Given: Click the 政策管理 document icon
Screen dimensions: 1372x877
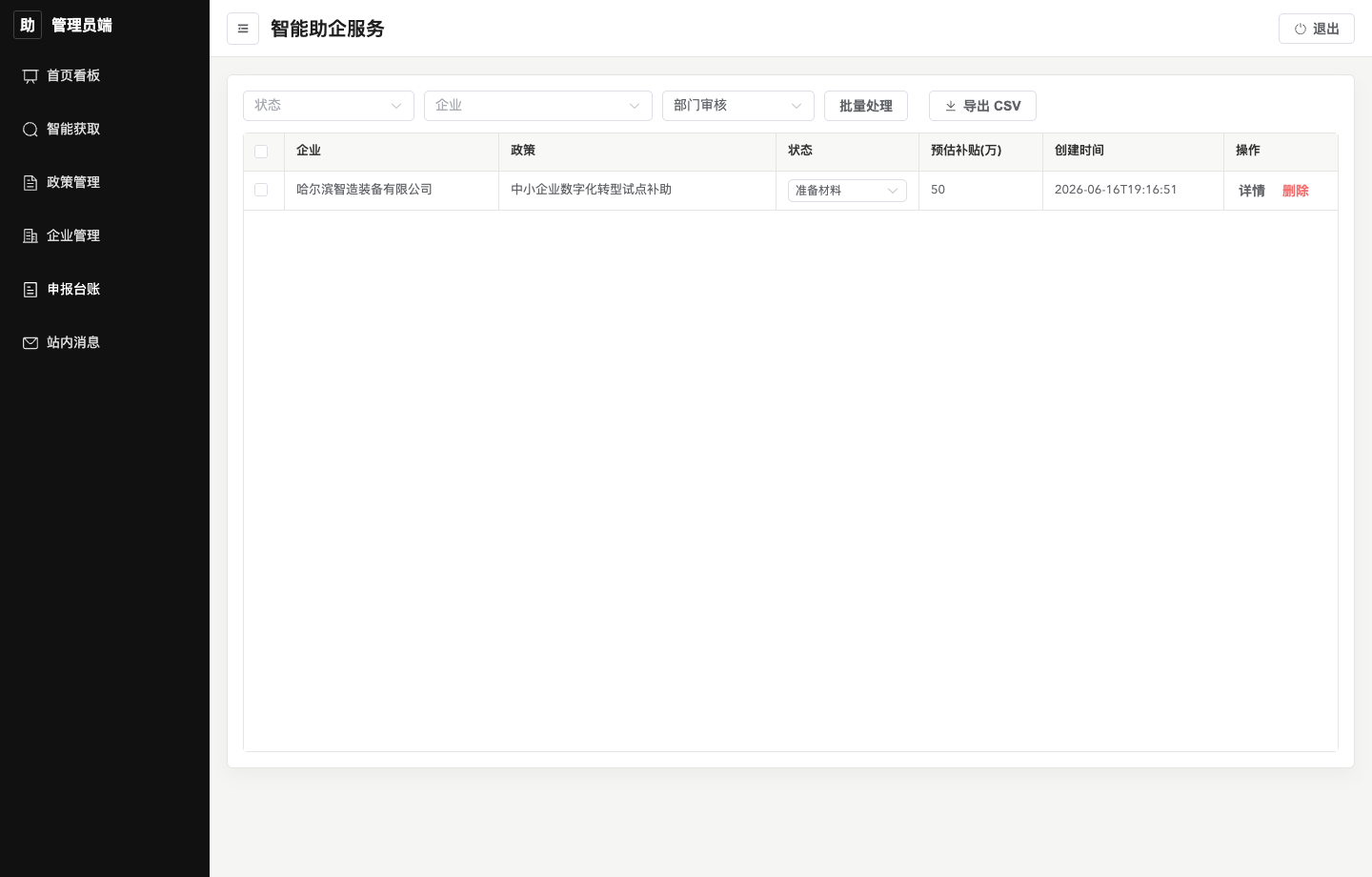Looking at the screenshot, I should click(x=30, y=183).
